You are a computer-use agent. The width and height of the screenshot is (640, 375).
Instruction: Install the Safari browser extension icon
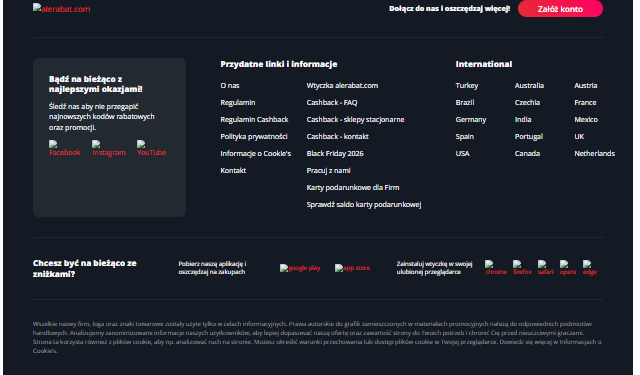click(x=546, y=268)
